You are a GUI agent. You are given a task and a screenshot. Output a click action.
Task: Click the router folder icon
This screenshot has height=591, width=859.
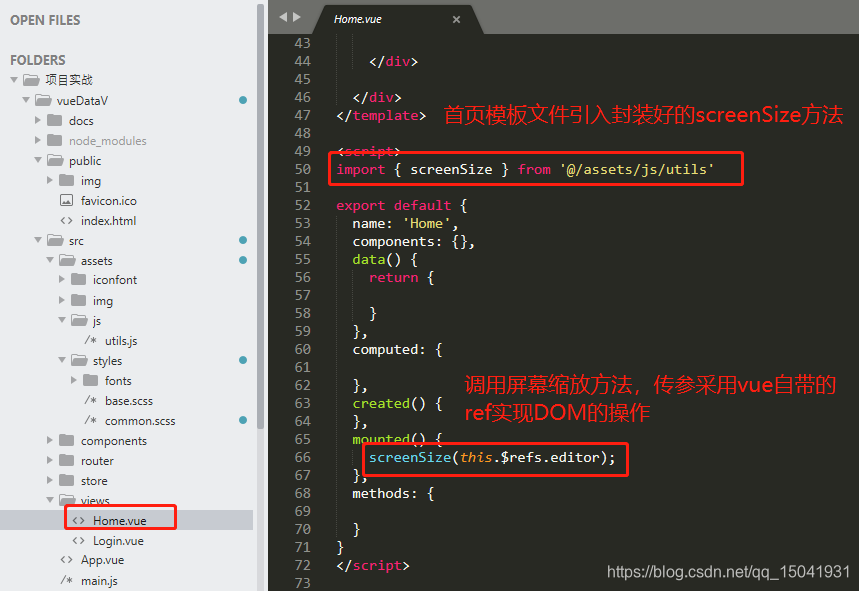pos(67,460)
